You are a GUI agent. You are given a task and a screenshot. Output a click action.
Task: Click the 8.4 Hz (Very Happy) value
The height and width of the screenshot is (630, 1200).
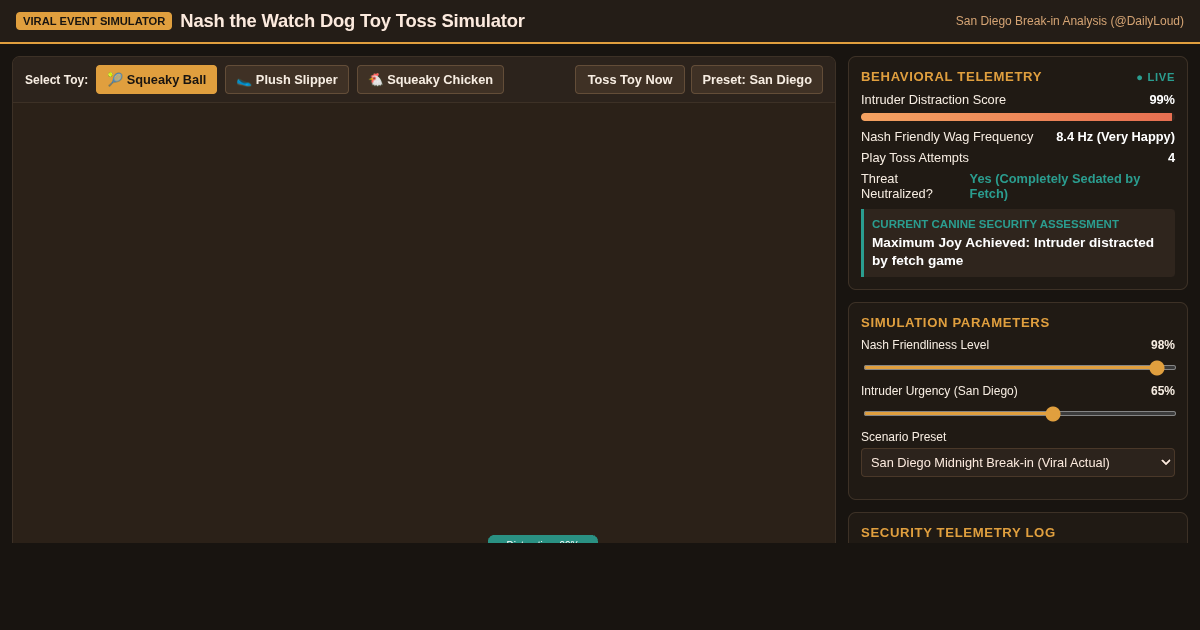point(1115,137)
